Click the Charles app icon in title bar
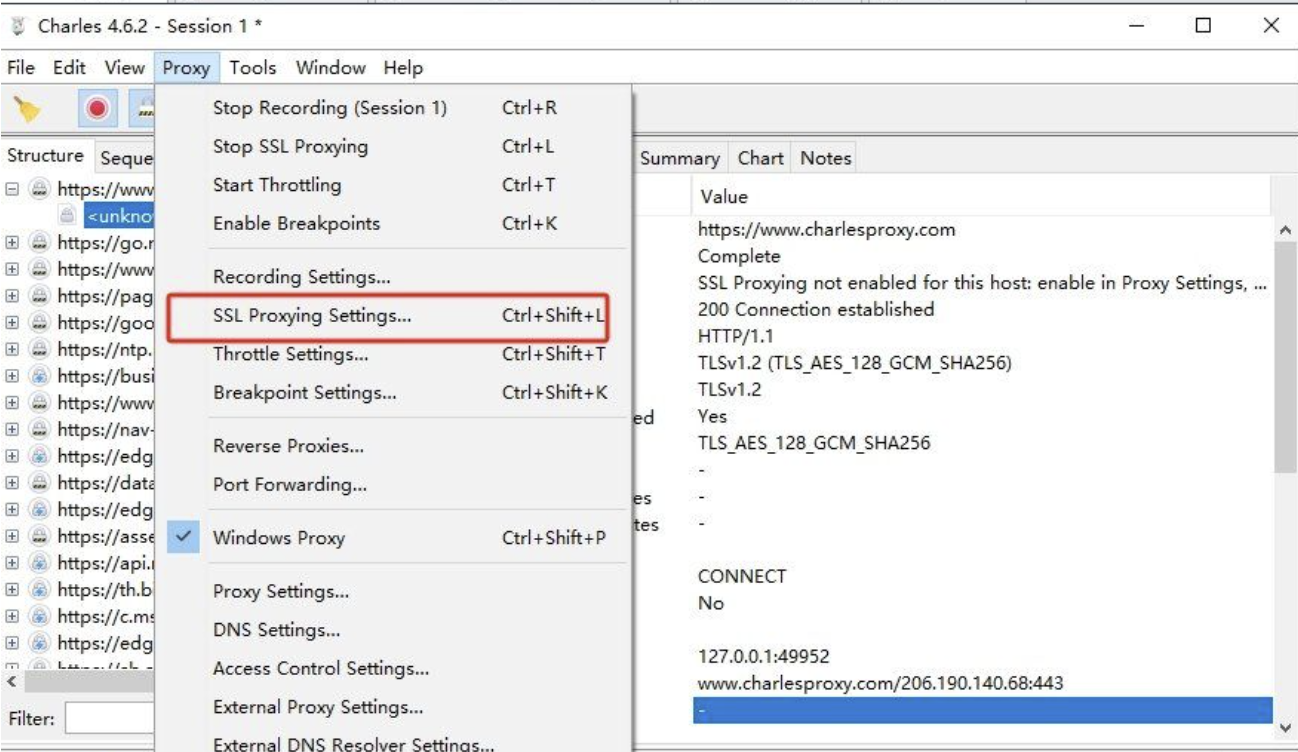 [16, 25]
